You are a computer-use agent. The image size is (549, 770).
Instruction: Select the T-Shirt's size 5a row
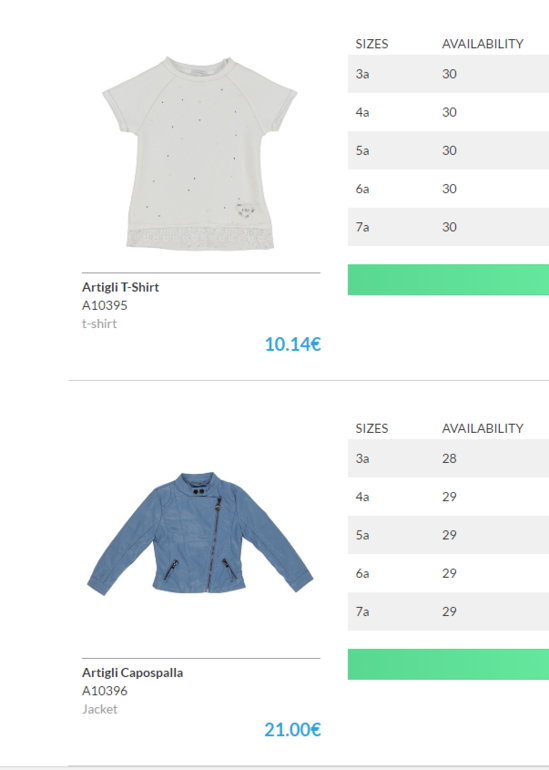coord(448,150)
